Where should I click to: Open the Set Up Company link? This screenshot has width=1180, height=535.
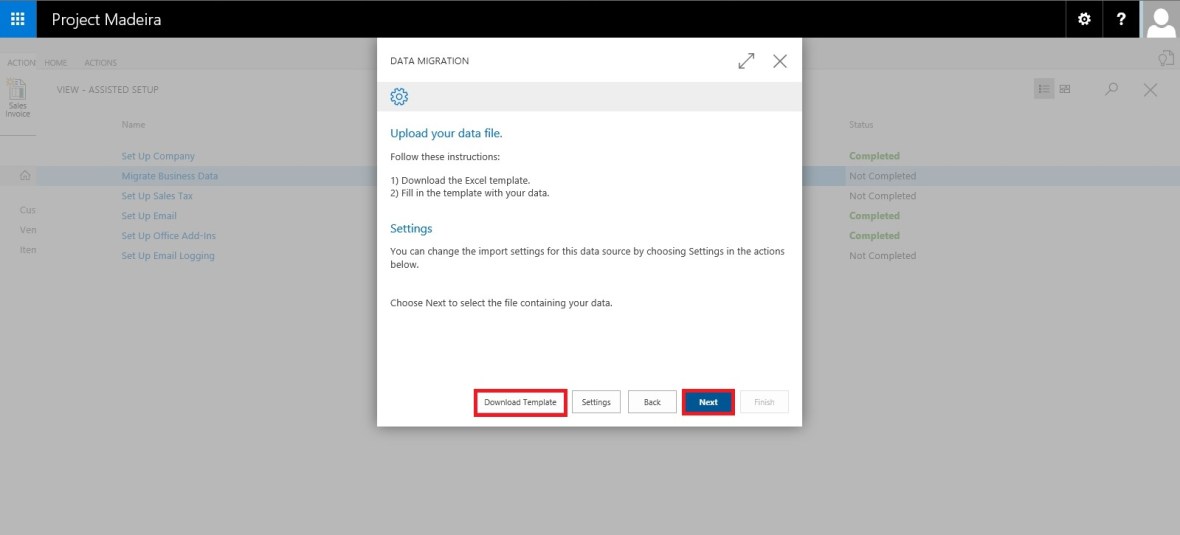158,156
